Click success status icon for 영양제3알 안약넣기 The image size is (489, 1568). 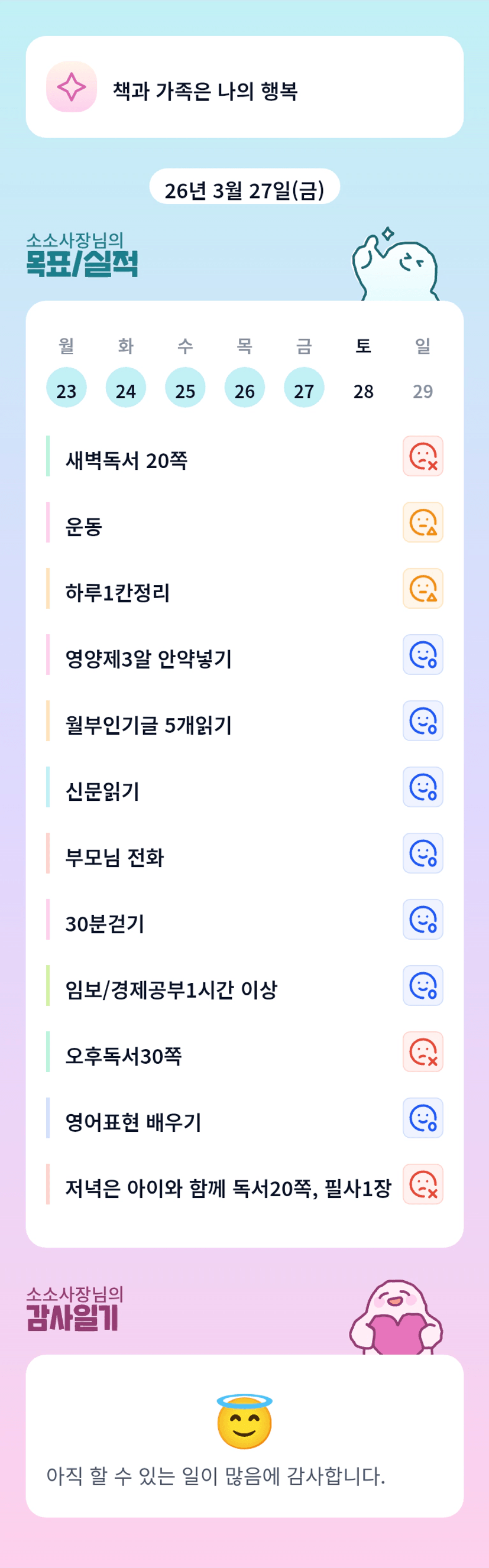point(423,655)
